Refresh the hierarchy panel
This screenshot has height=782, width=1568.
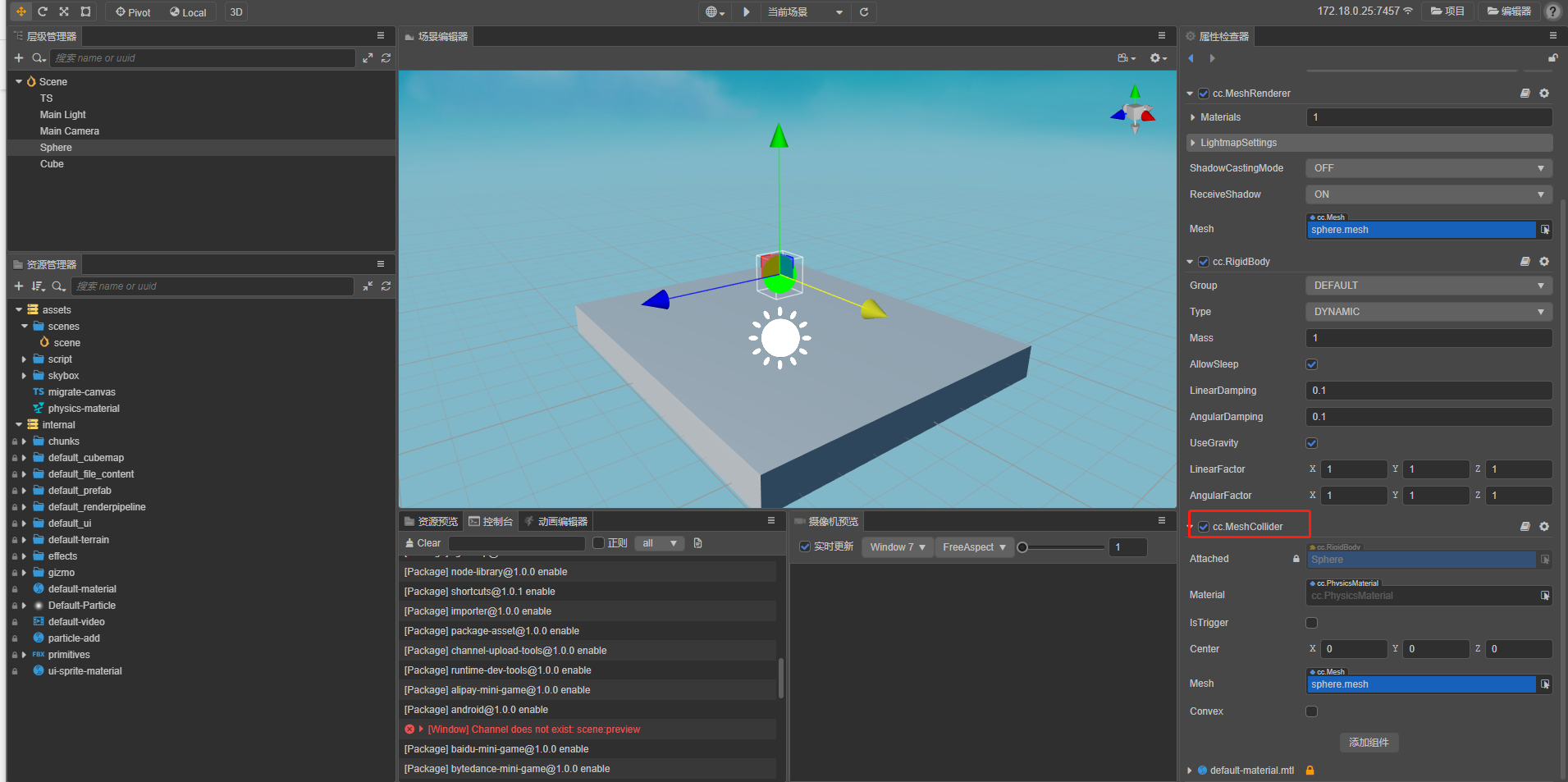tap(386, 58)
